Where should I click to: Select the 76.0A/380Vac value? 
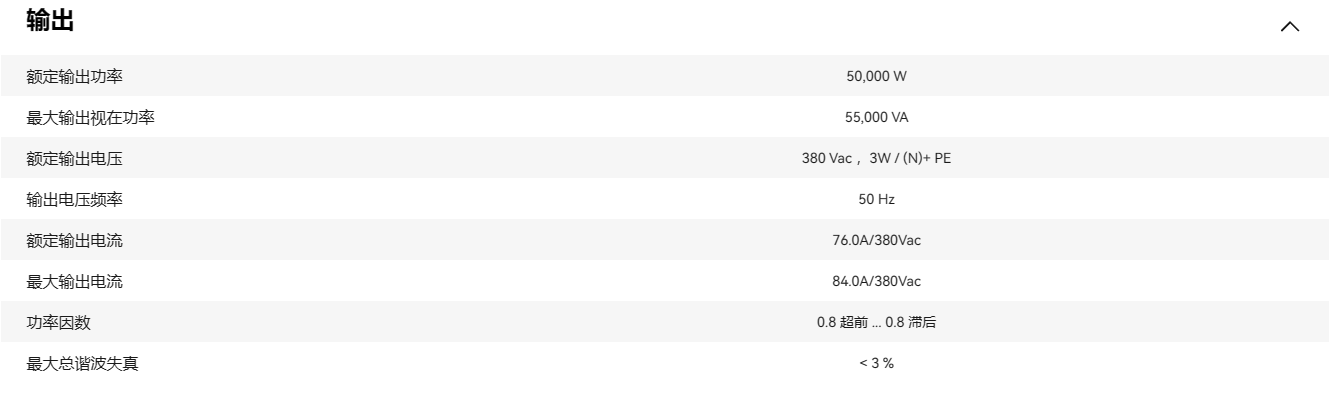point(876,241)
